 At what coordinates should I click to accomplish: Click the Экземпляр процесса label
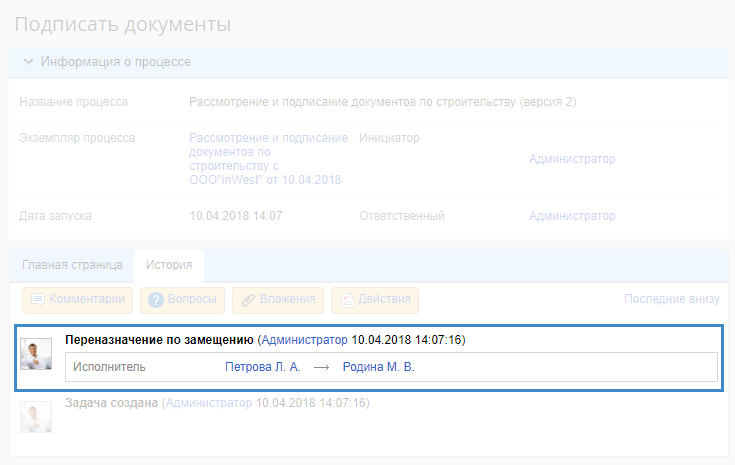click(x=77, y=138)
